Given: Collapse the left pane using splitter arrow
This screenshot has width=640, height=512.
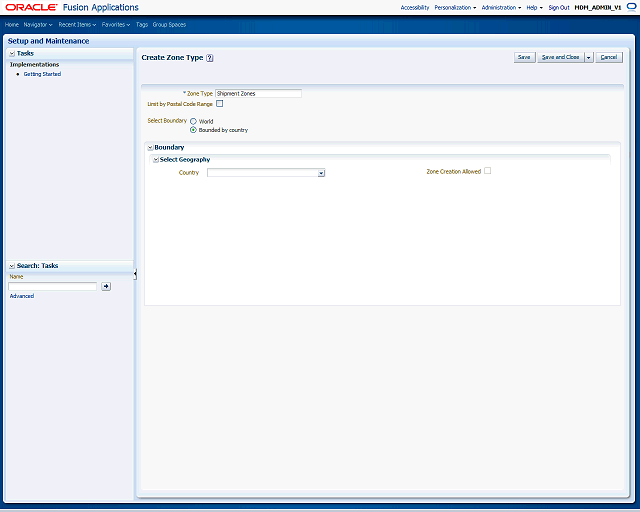Looking at the screenshot, I should (x=135, y=274).
